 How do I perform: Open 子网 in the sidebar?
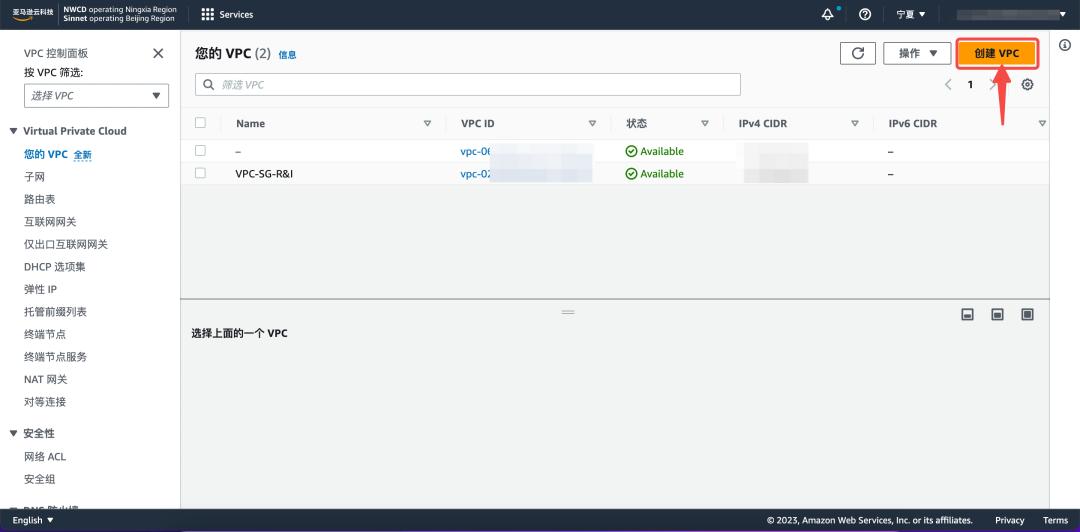[35, 177]
